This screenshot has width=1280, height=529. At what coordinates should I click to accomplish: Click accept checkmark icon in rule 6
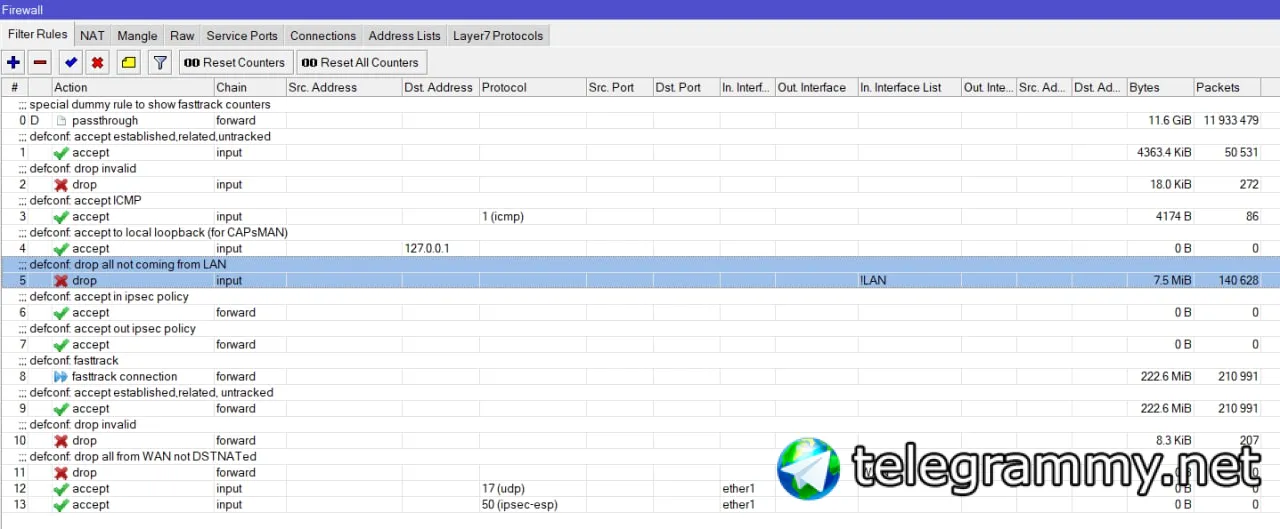click(61, 312)
